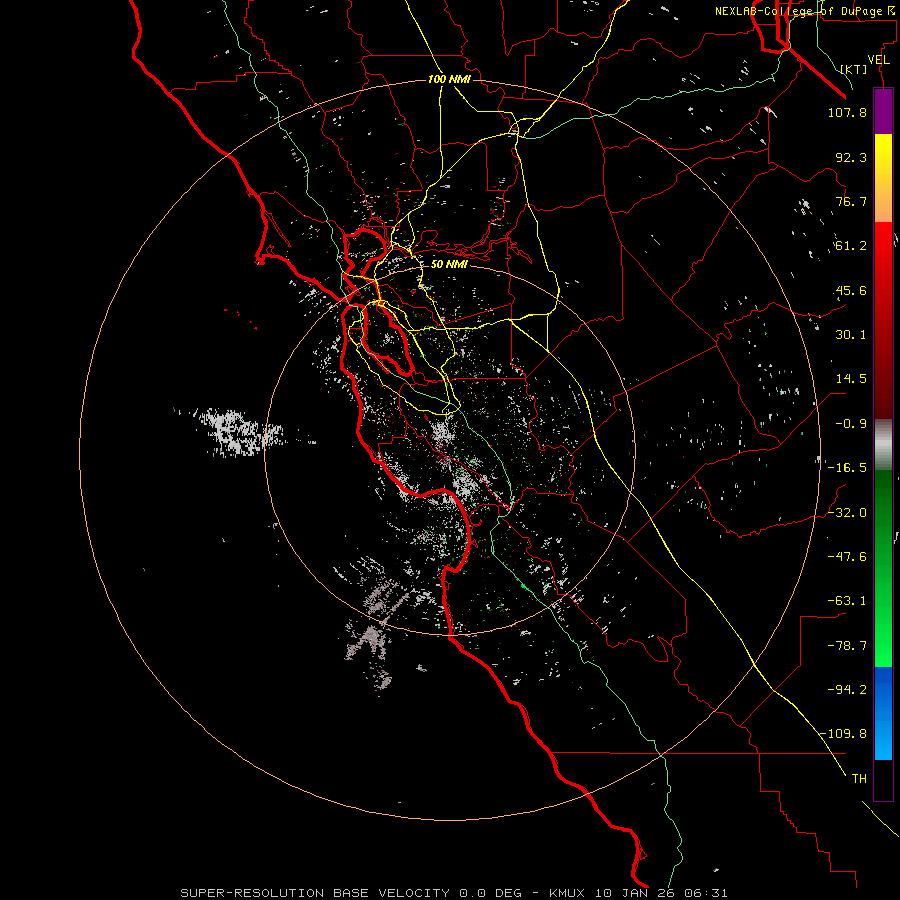Click the TH threshold label
Screen dimensions: 900x900
tap(859, 779)
